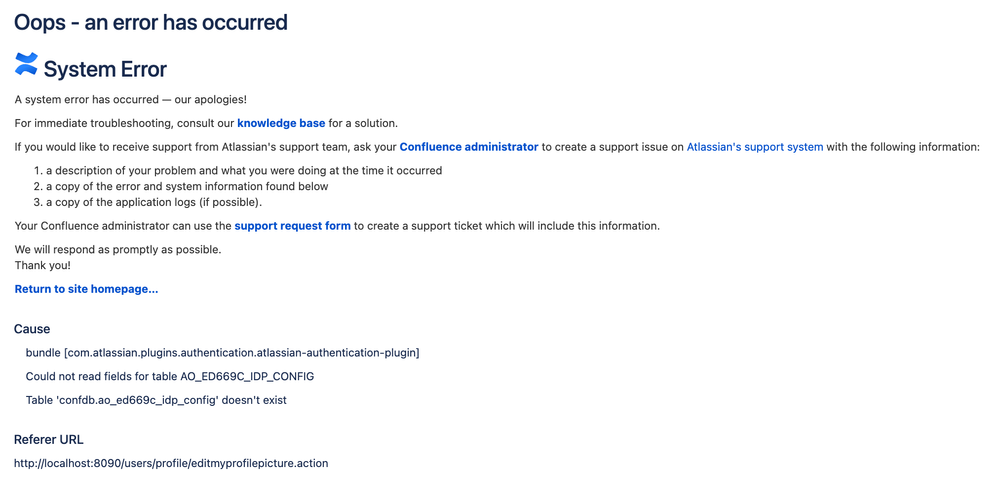This screenshot has height=481, width=999.
Task: Click the Referer URL heading
Action: coord(49,439)
